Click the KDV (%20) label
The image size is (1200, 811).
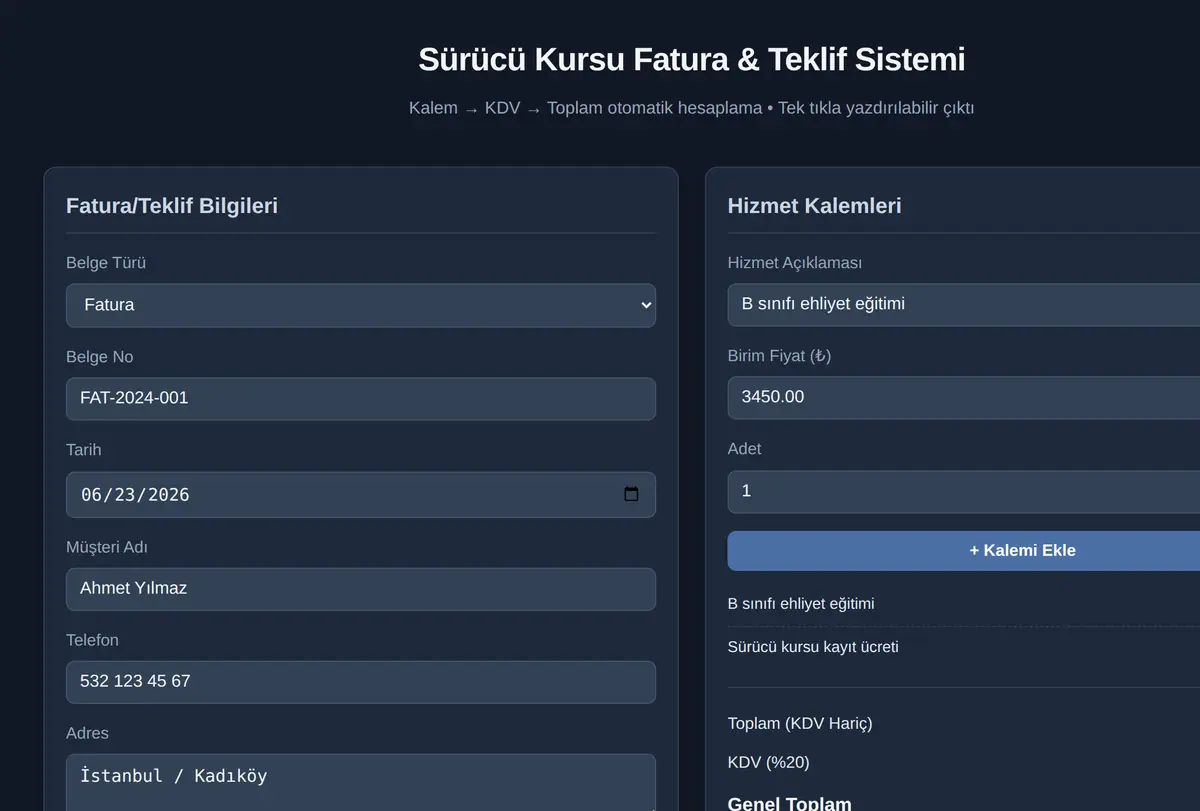coord(769,762)
